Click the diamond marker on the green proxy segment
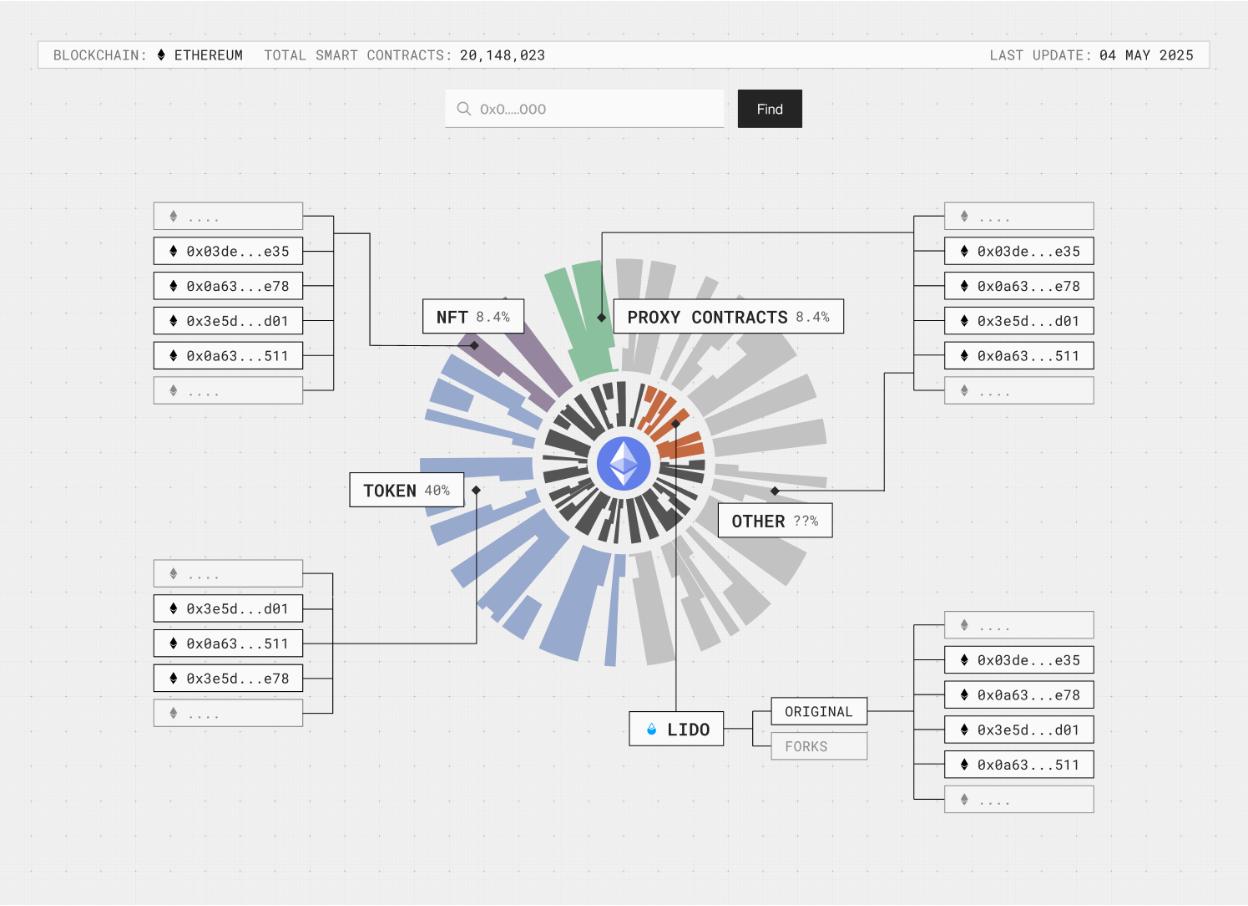This screenshot has height=906, width=1248. click(601, 317)
